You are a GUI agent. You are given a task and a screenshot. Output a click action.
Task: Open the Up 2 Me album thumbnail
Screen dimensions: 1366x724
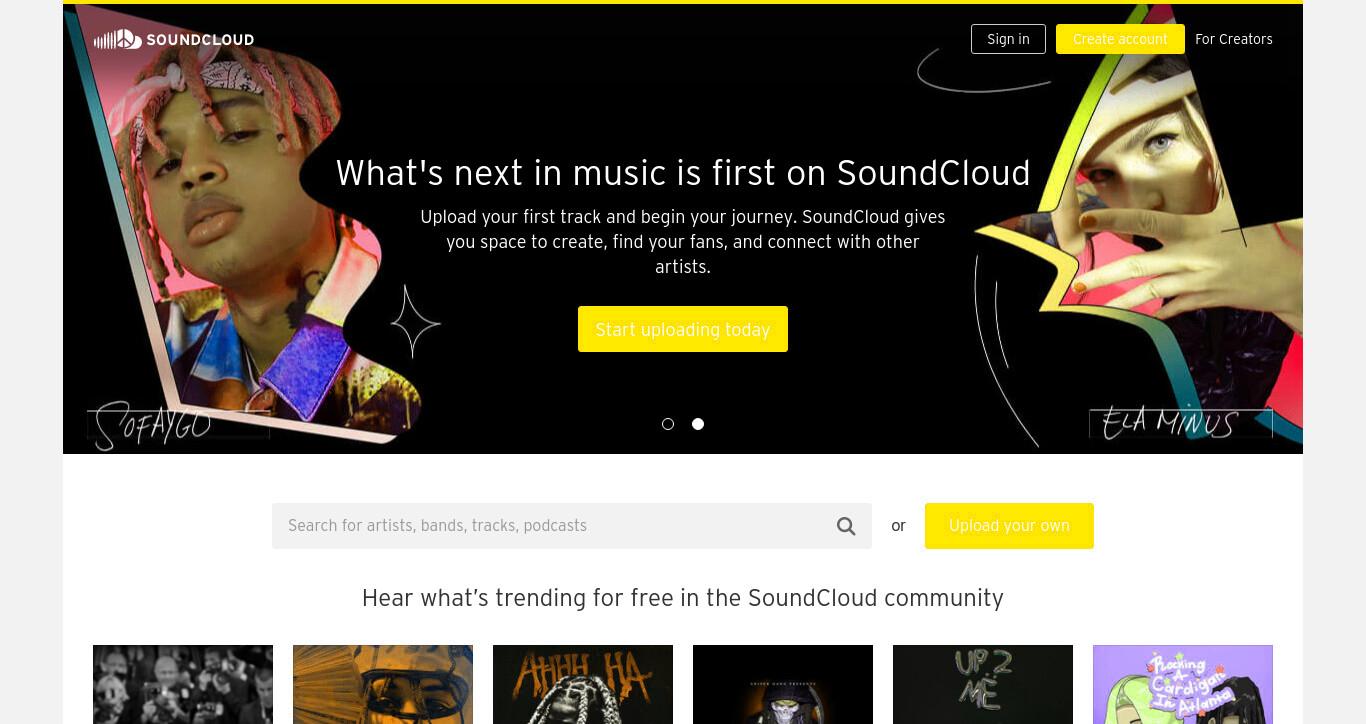tap(983, 684)
